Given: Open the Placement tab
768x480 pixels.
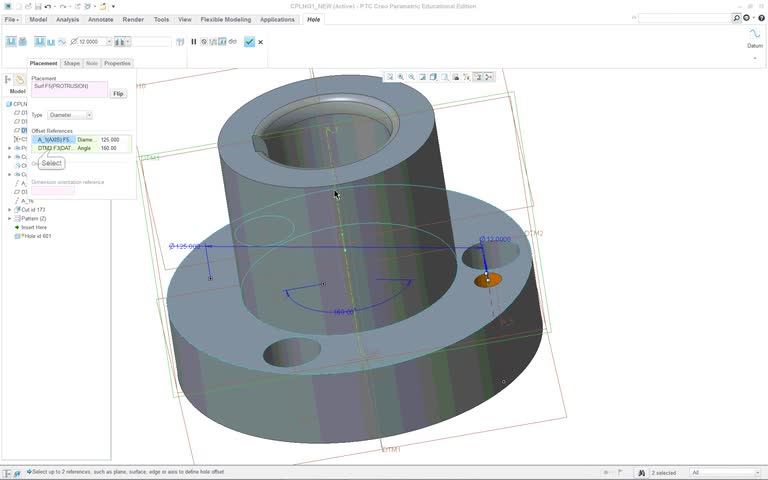Looking at the screenshot, I should (43, 63).
